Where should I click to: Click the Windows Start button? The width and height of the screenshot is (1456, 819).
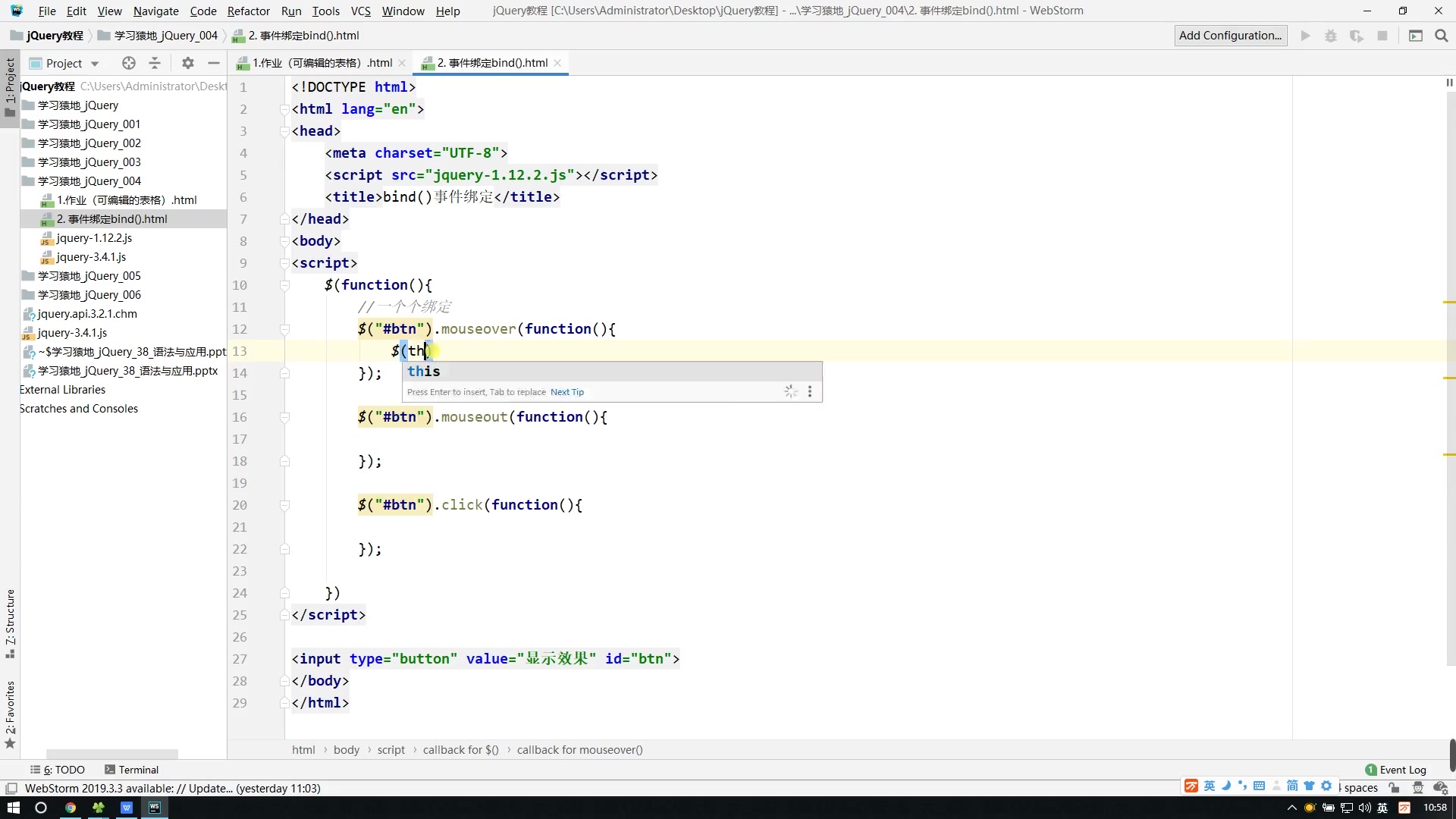pos(14,808)
